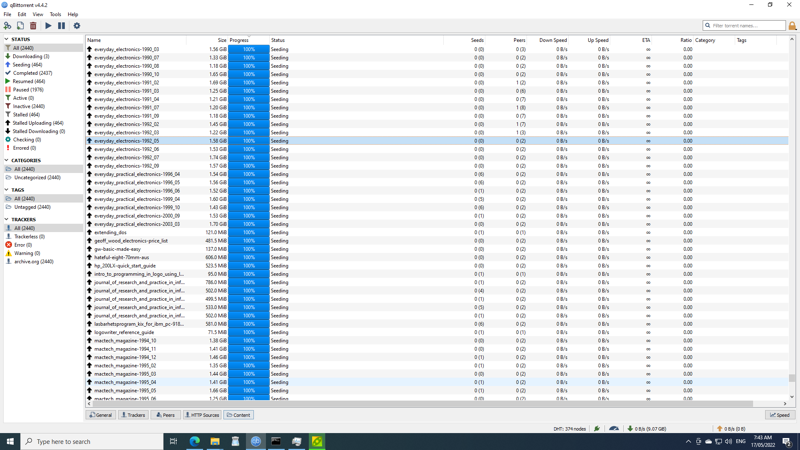Open Microsoft Edge from the taskbar

(x=194, y=441)
